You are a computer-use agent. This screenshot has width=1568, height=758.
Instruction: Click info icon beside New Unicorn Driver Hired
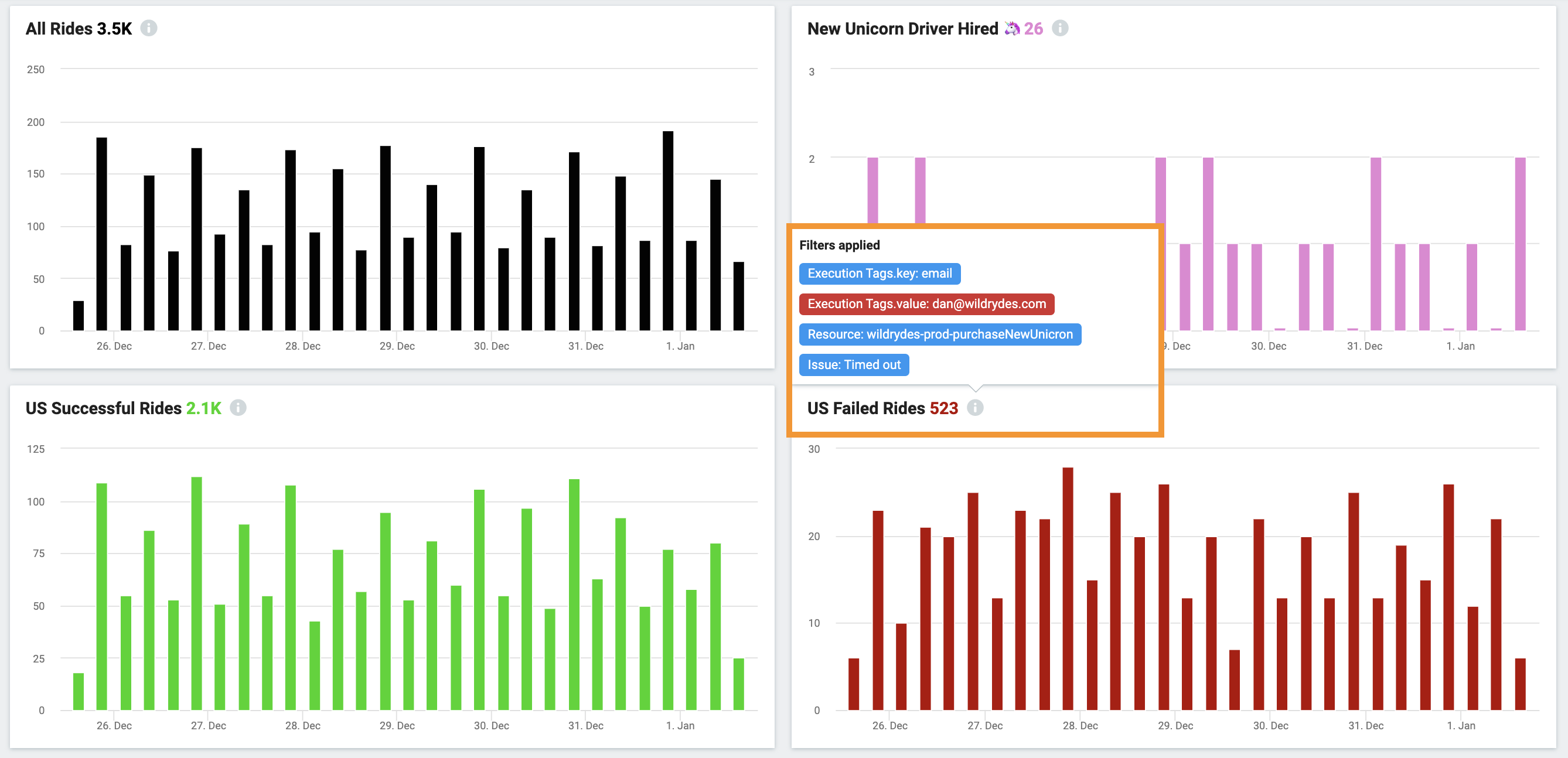coord(1060,29)
